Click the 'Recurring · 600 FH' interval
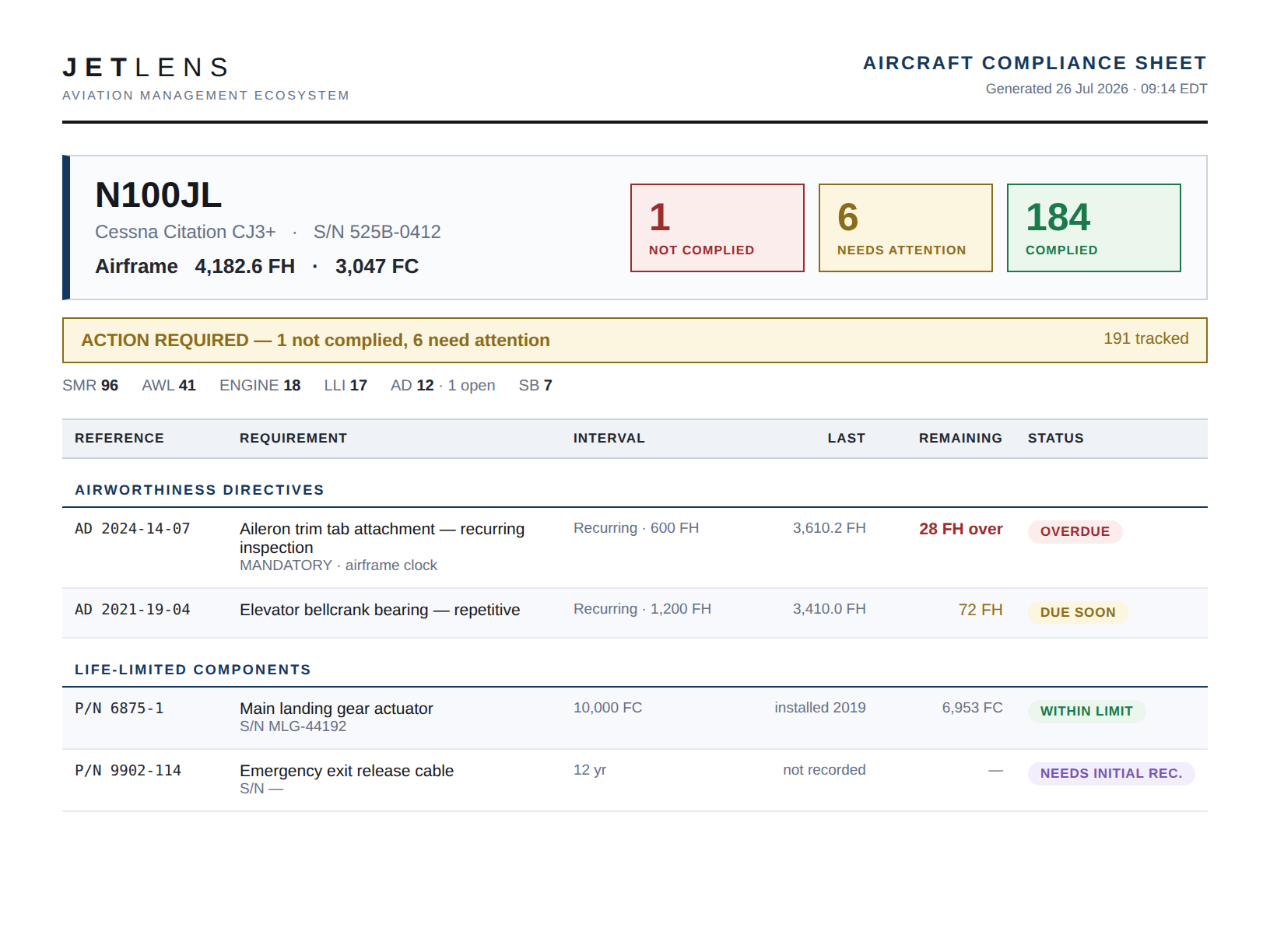The image size is (1270, 952). click(x=636, y=528)
